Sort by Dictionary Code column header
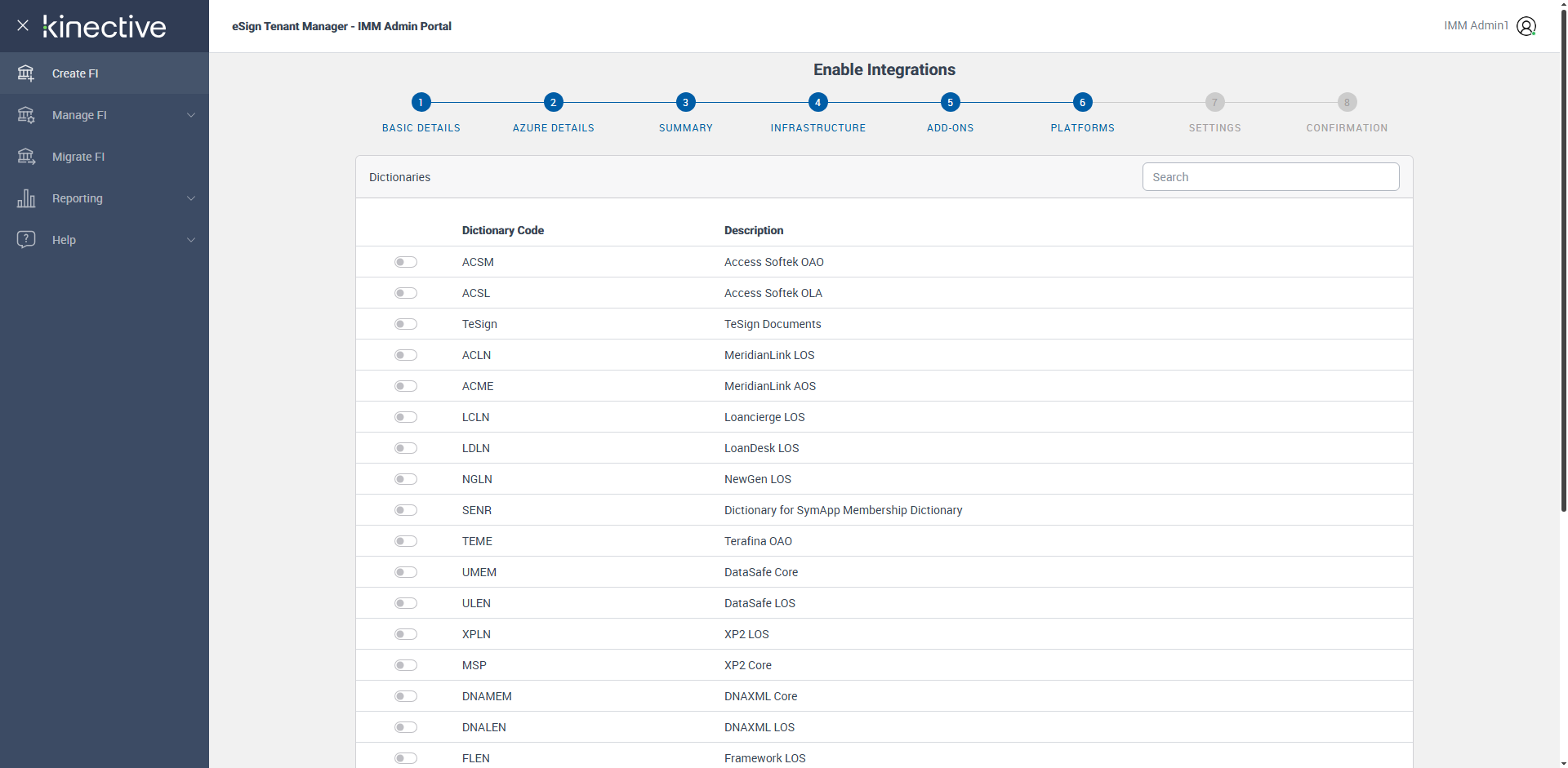This screenshot has height=768, width=1568. 503,230
